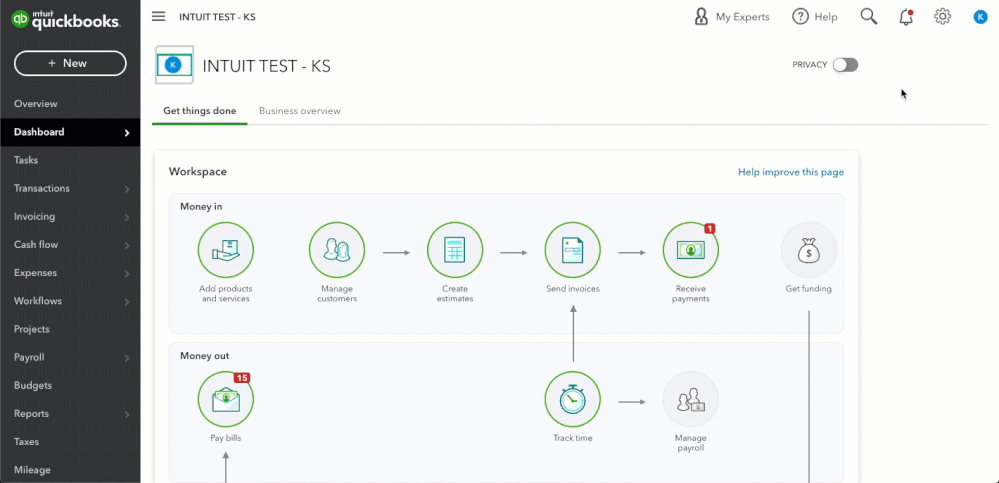Click the Money out section label
This screenshot has height=483, width=999.
coord(205,356)
